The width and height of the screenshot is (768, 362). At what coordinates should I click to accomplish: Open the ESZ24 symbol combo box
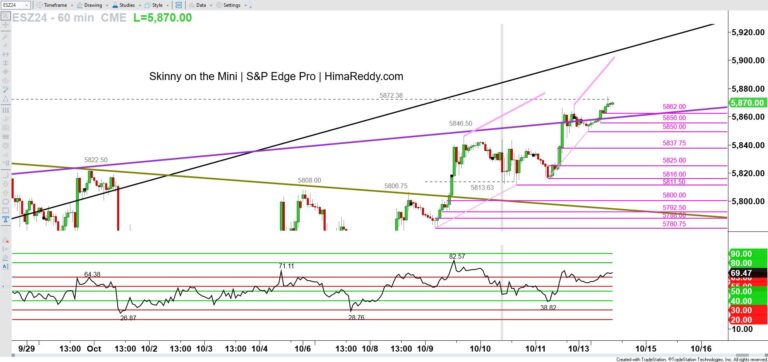[x=15, y=5]
